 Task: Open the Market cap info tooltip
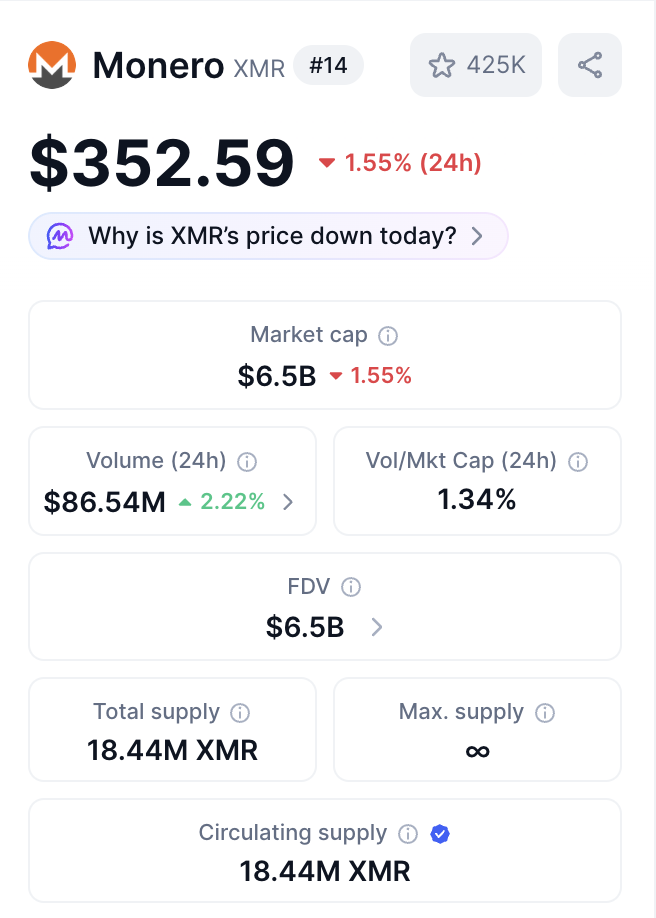pos(388,336)
